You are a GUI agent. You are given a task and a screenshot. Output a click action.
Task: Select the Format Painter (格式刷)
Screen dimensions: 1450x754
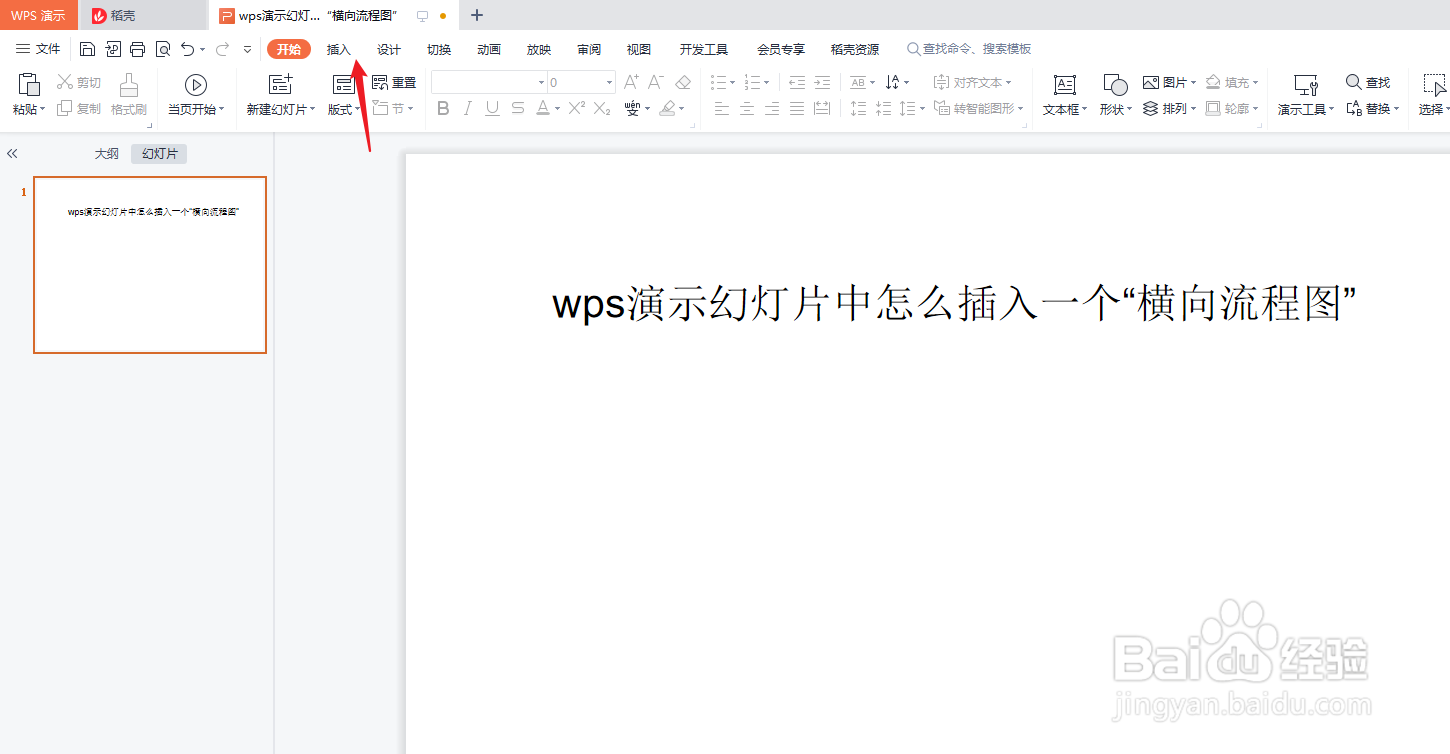pos(129,95)
